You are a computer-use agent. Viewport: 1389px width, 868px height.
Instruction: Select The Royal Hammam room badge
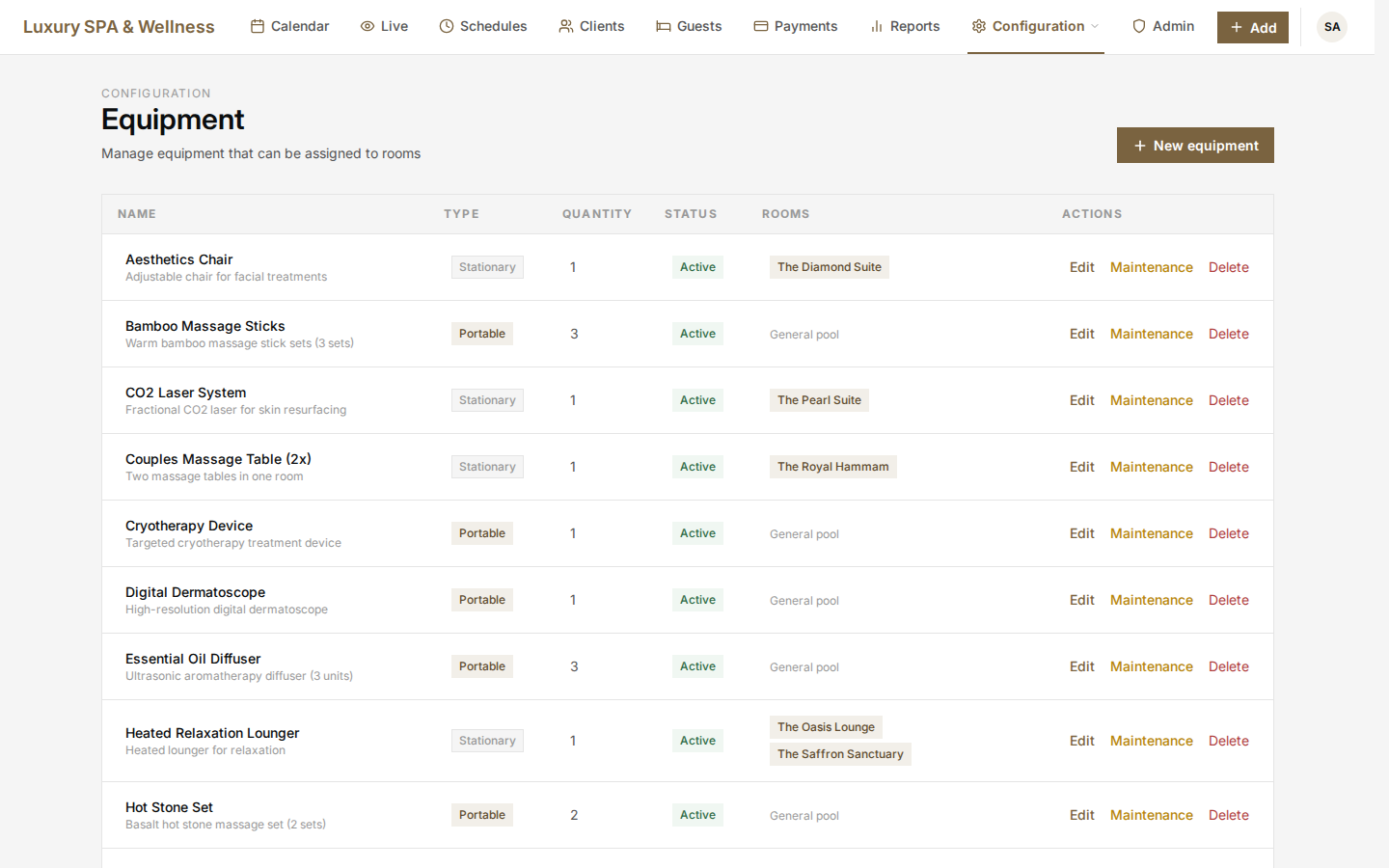[832, 466]
